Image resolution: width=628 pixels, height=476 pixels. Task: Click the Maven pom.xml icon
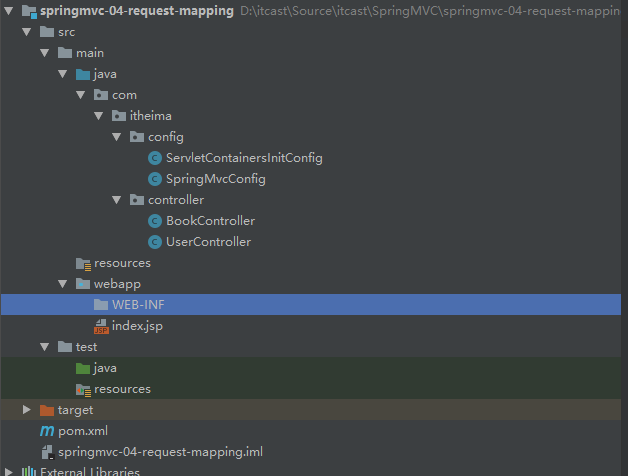(x=46, y=431)
